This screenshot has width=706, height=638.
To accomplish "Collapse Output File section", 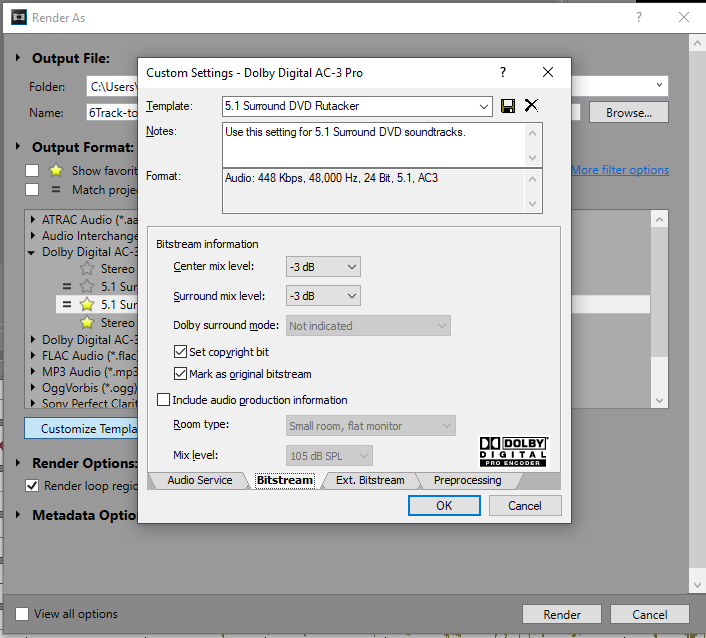I will pos(18,58).
